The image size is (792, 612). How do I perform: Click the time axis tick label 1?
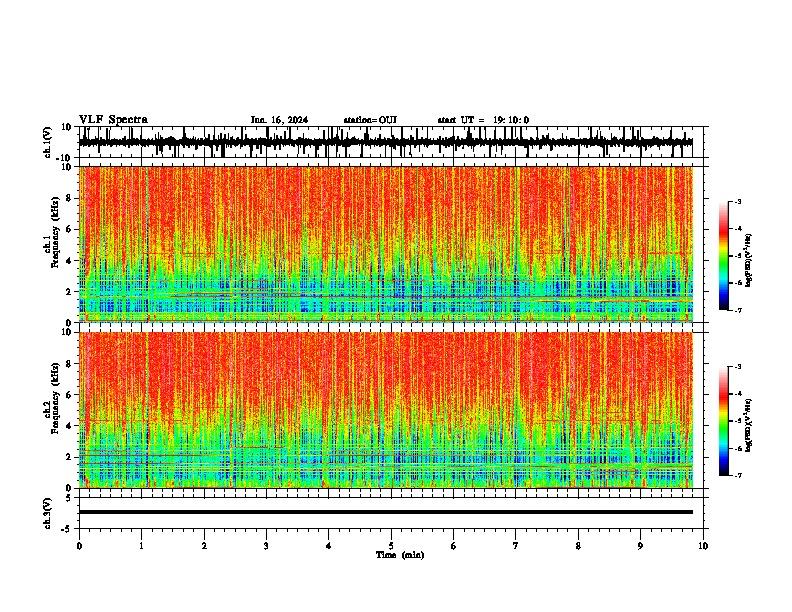pos(141,546)
